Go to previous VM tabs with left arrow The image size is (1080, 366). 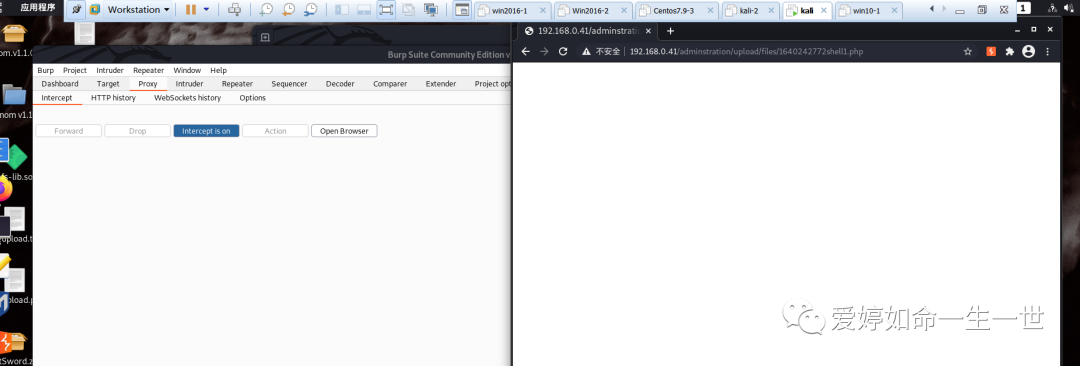click(932, 8)
